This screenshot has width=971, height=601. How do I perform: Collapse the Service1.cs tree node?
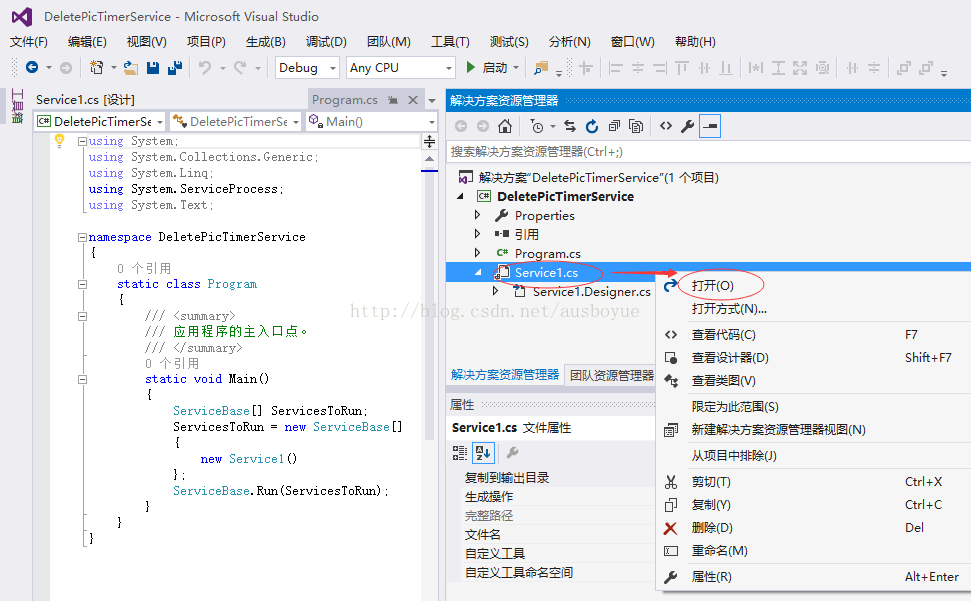478,272
